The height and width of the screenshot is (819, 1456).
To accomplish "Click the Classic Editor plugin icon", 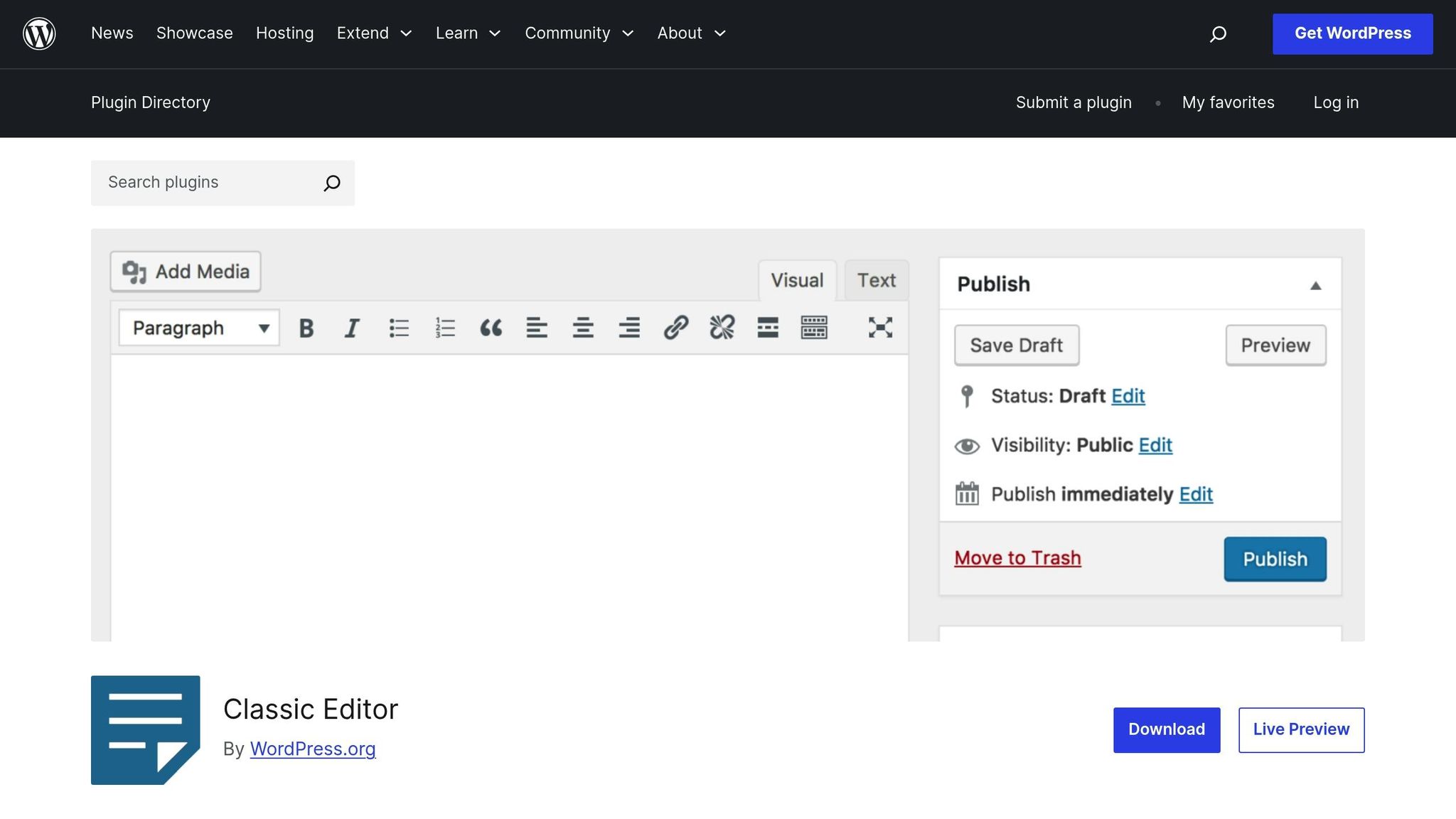I will click(146, 730).
